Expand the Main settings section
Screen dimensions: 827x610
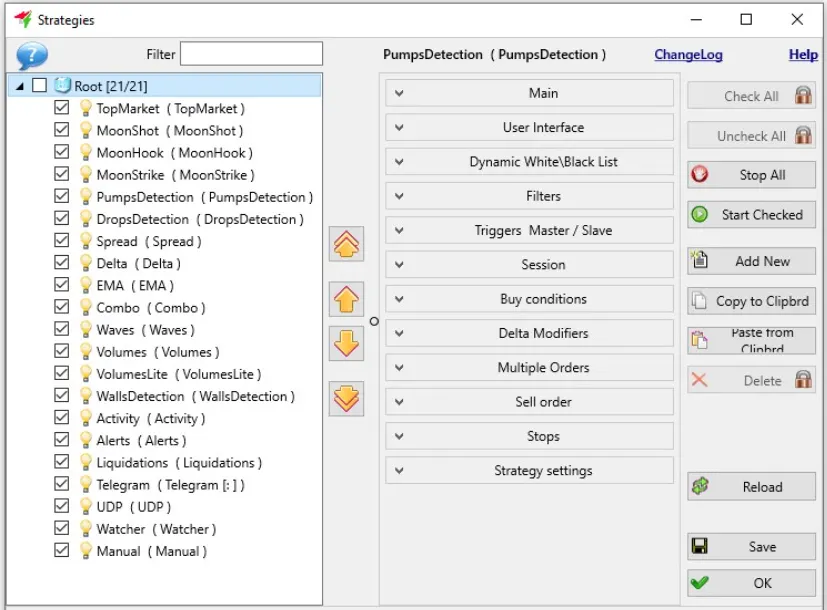point(529,93)
